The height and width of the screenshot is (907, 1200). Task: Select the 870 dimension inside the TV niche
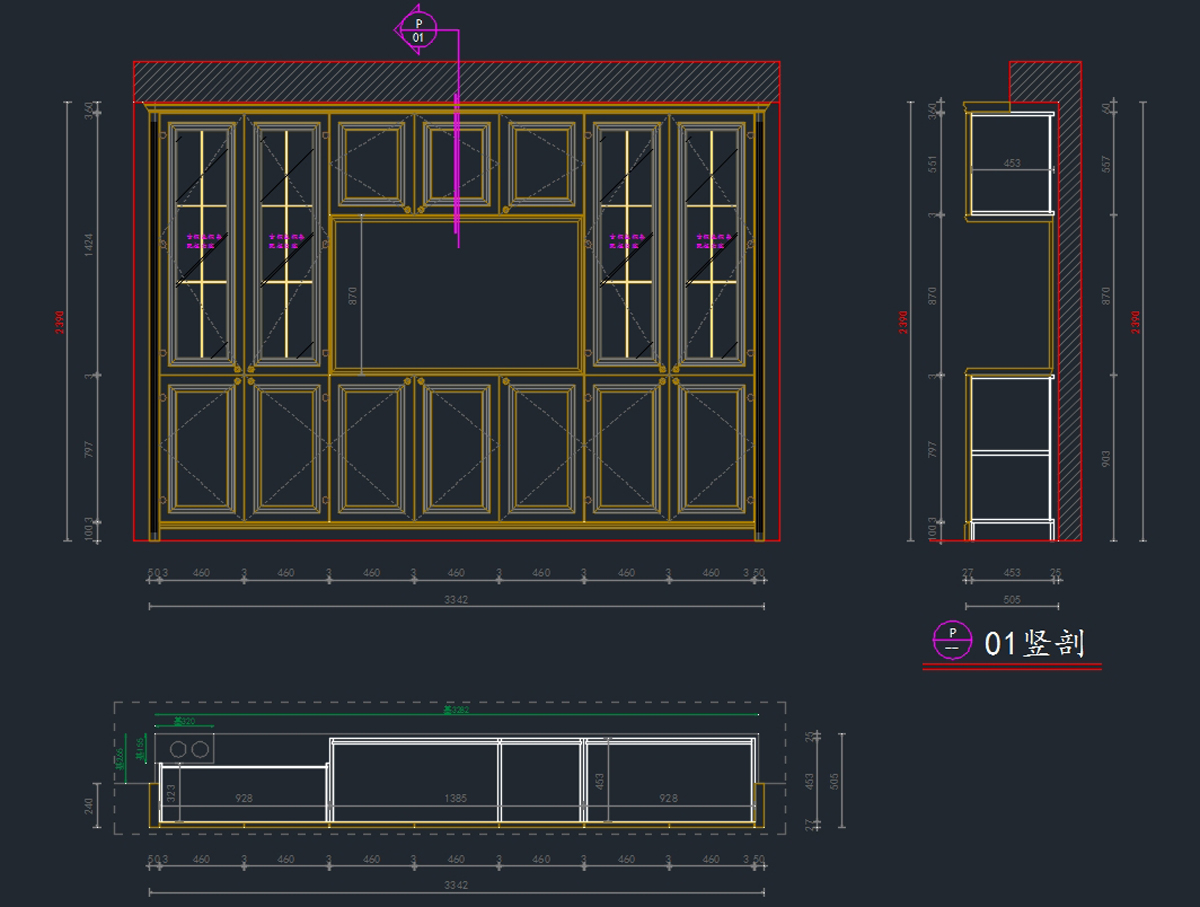pos(352,295)
